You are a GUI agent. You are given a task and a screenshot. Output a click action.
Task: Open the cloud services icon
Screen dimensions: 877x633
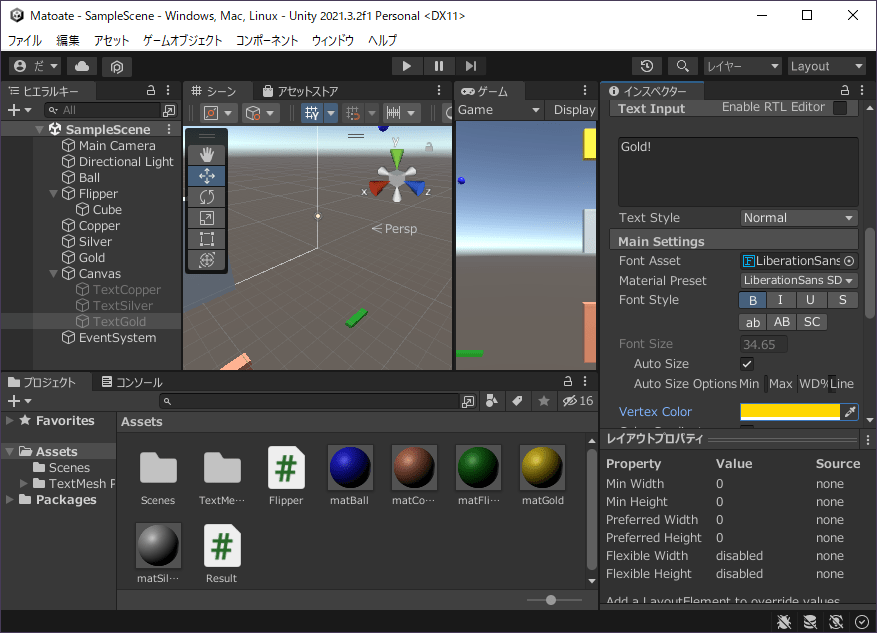pos(82,66)
